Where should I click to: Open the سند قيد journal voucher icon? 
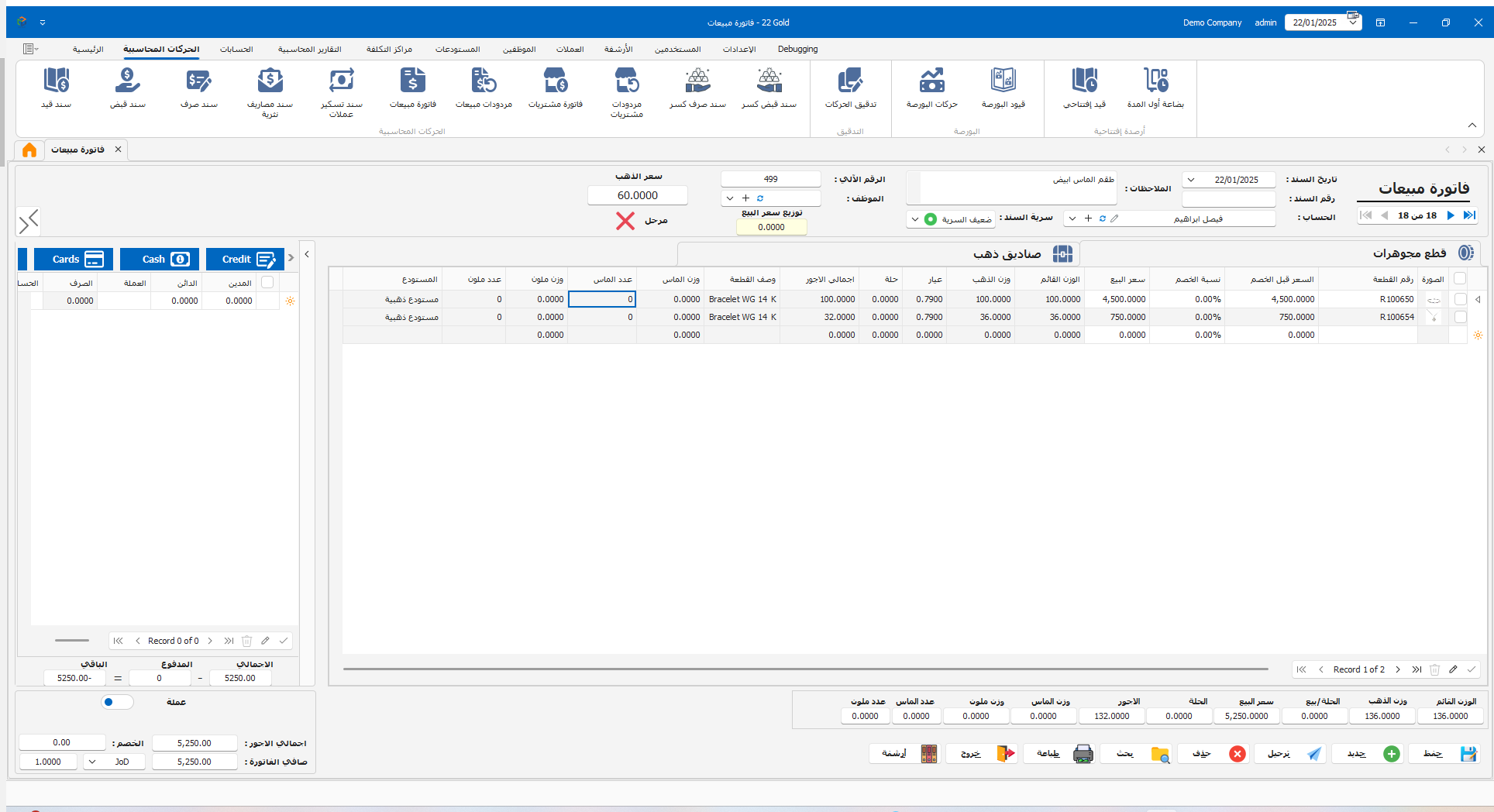[x=57, y=81]
